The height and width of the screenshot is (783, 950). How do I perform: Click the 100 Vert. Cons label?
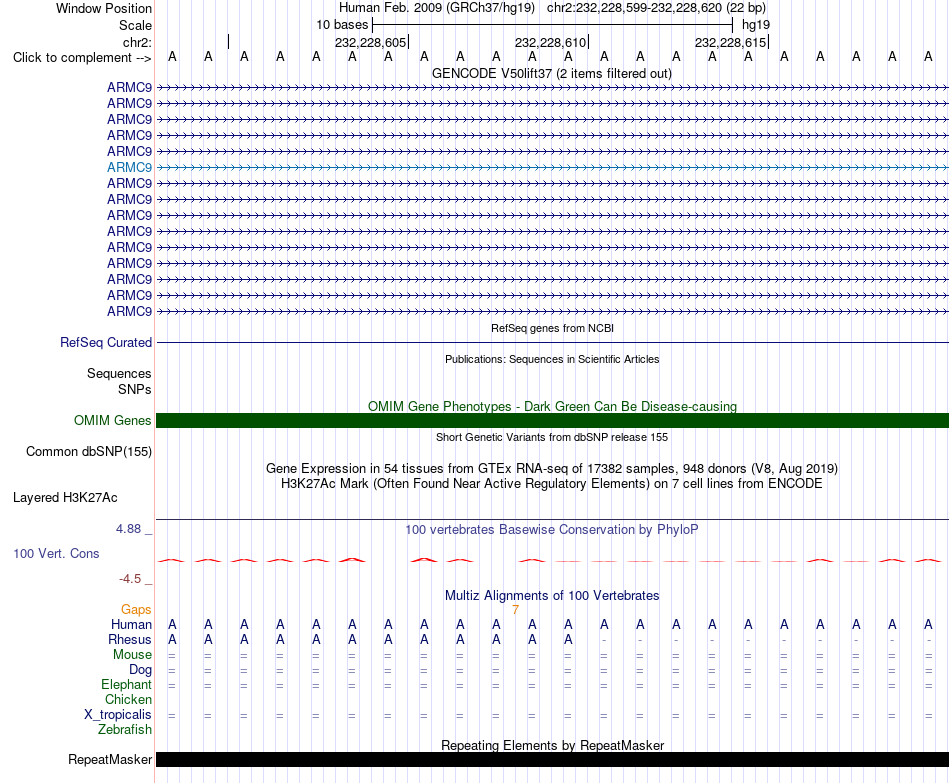pos(56,553)
